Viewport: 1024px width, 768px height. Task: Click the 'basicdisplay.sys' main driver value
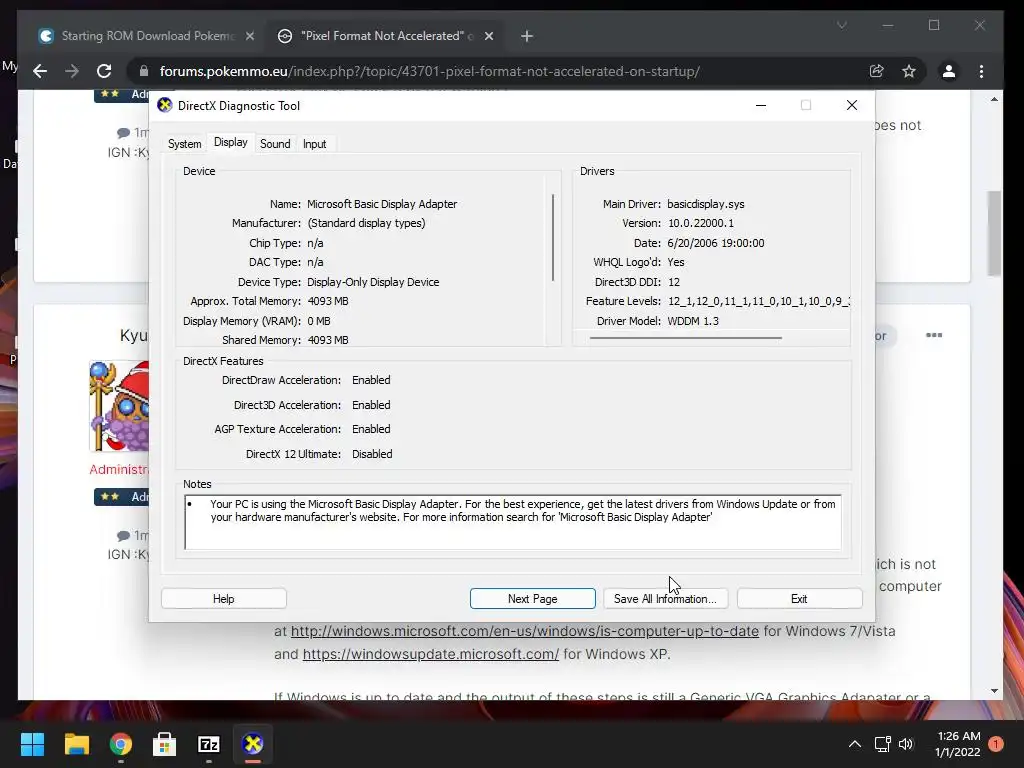click(x=705, y=204)
